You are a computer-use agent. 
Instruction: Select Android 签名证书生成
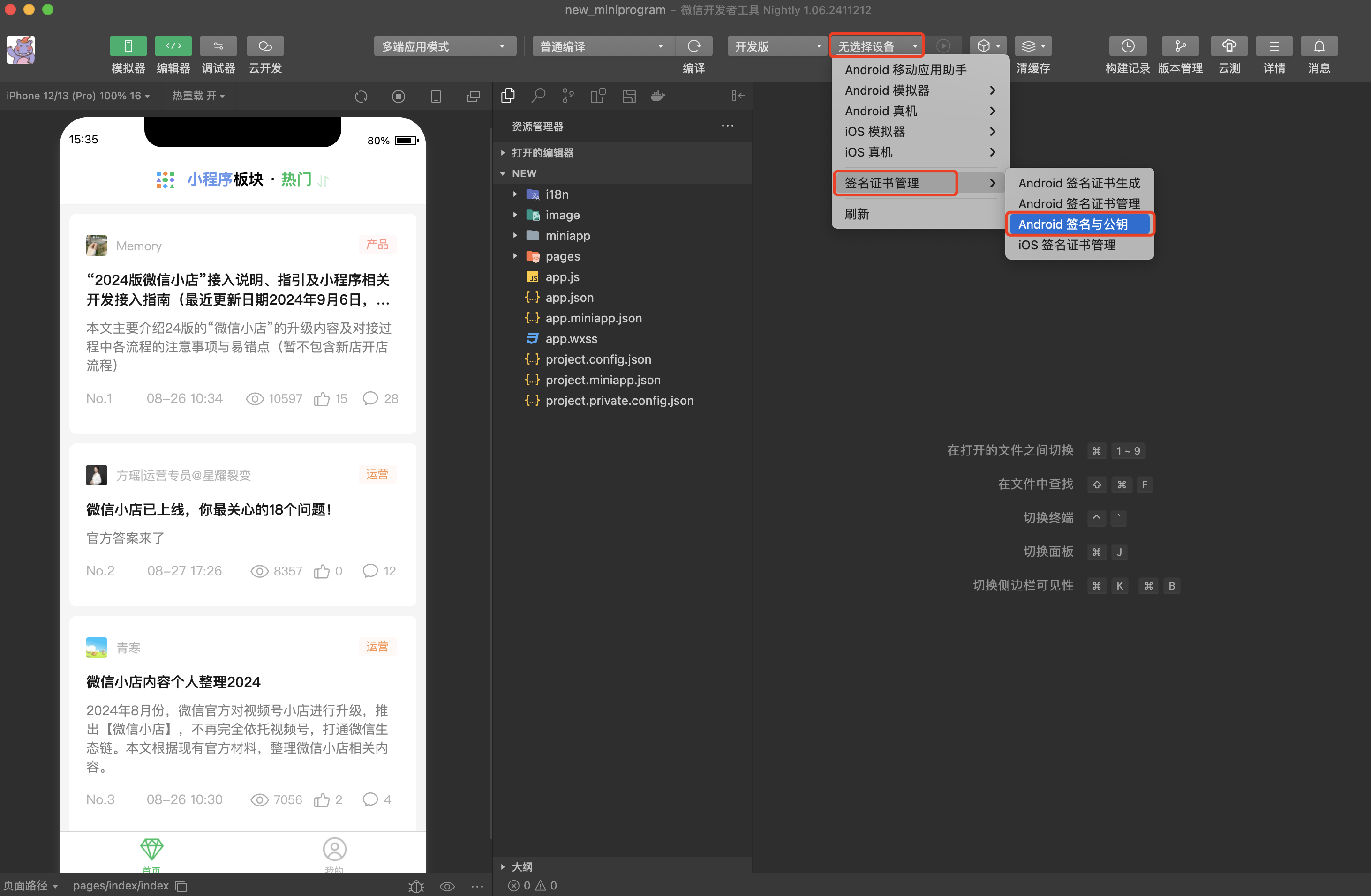pos(1079,183)
